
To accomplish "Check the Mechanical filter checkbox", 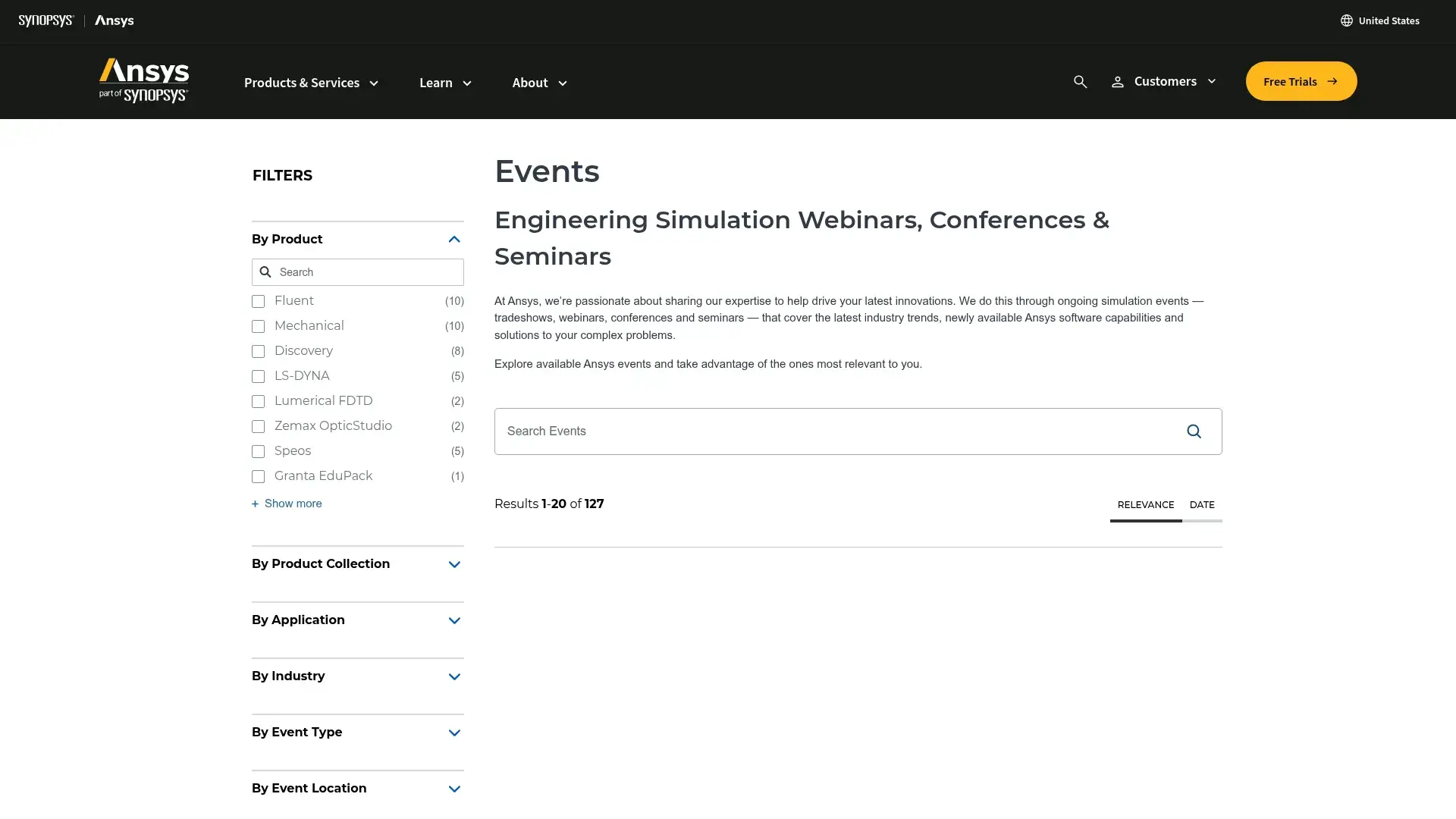I will pyautogui.click(x=258, y=326).
